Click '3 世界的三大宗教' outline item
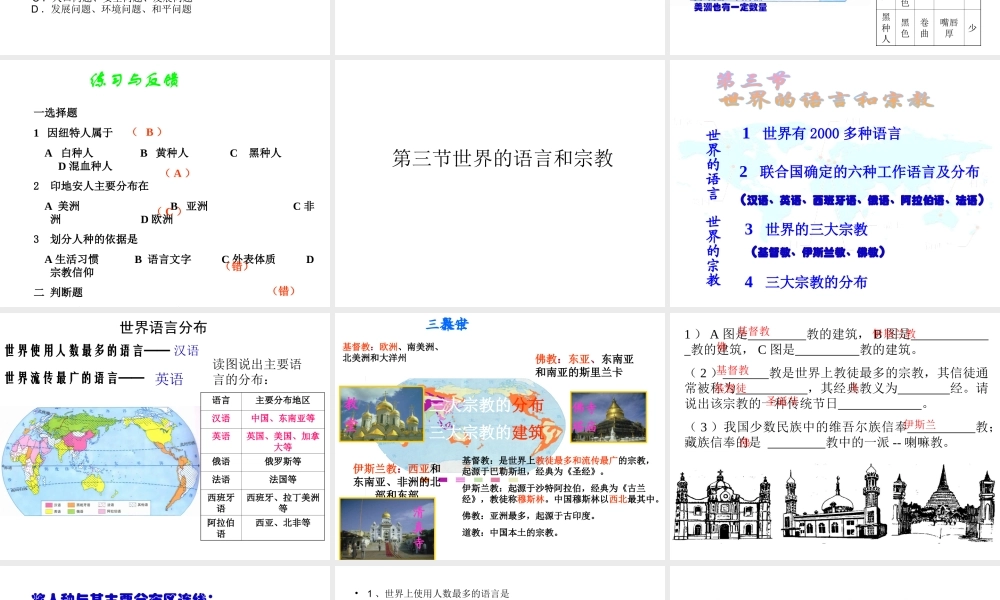Image resolution: width=1000 pixels, height=600 pixels. (x=806, y=229)
